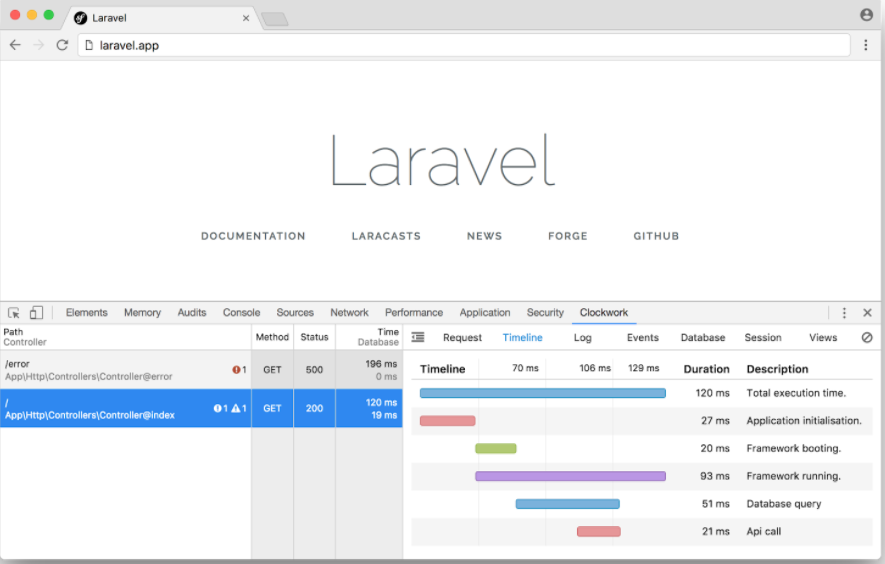Screen dimensions: 885x564
Task: Open the Clockwork Log section
Action: click(x=582, y=338)
